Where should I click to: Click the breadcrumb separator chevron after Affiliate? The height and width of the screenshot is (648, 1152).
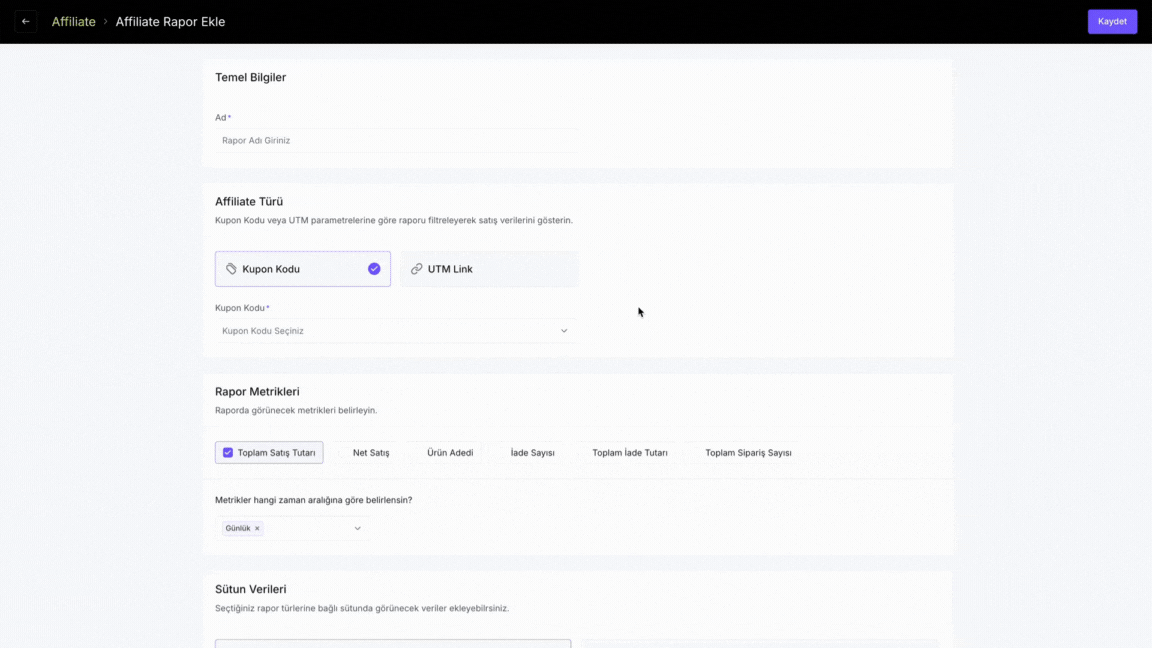tap(106, 21)
